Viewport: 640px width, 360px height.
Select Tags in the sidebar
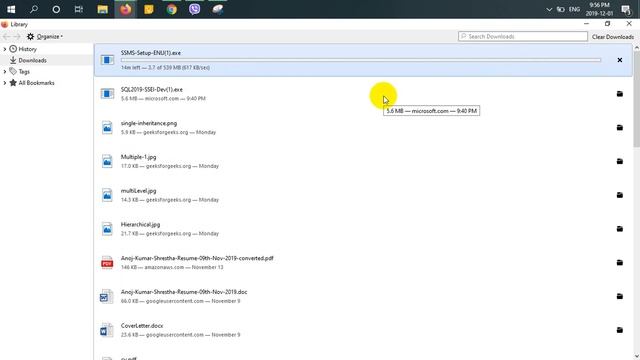[24, 72]
